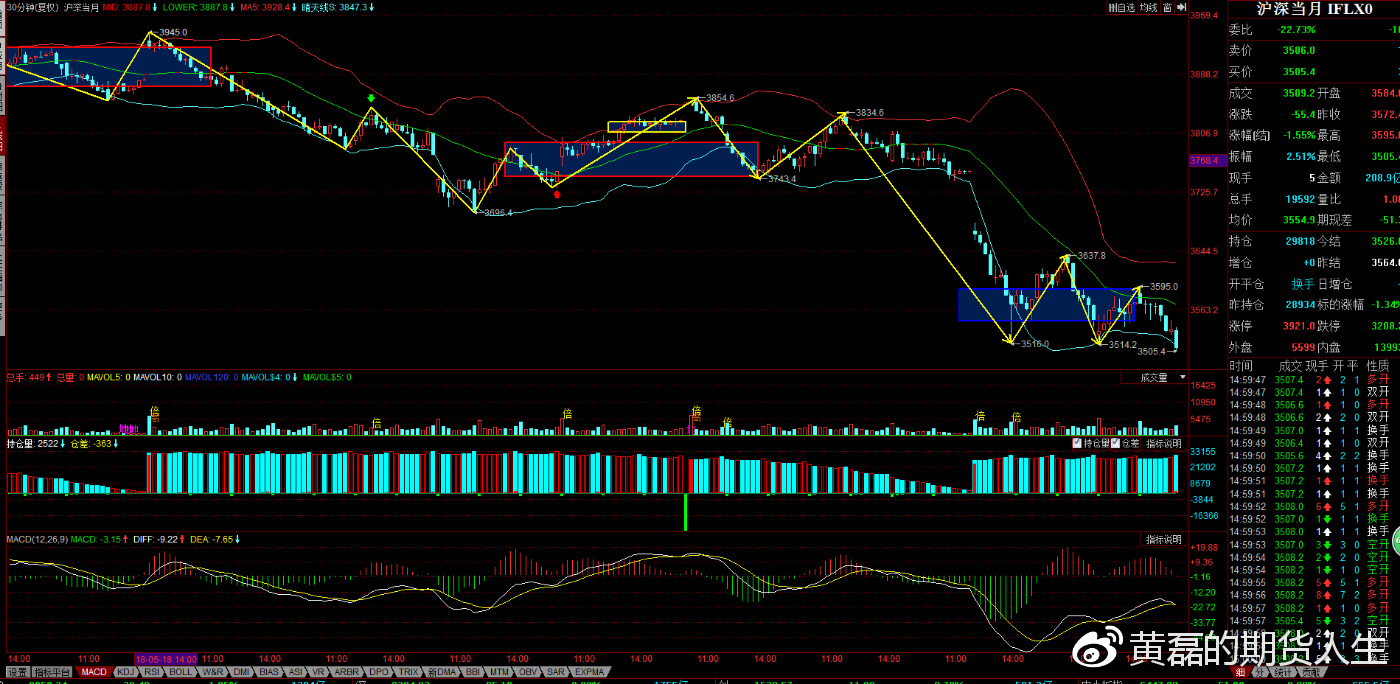The image size is (1400, 684).
Task: Switch to the KDJ indicator tab
Action: point(127,672)
